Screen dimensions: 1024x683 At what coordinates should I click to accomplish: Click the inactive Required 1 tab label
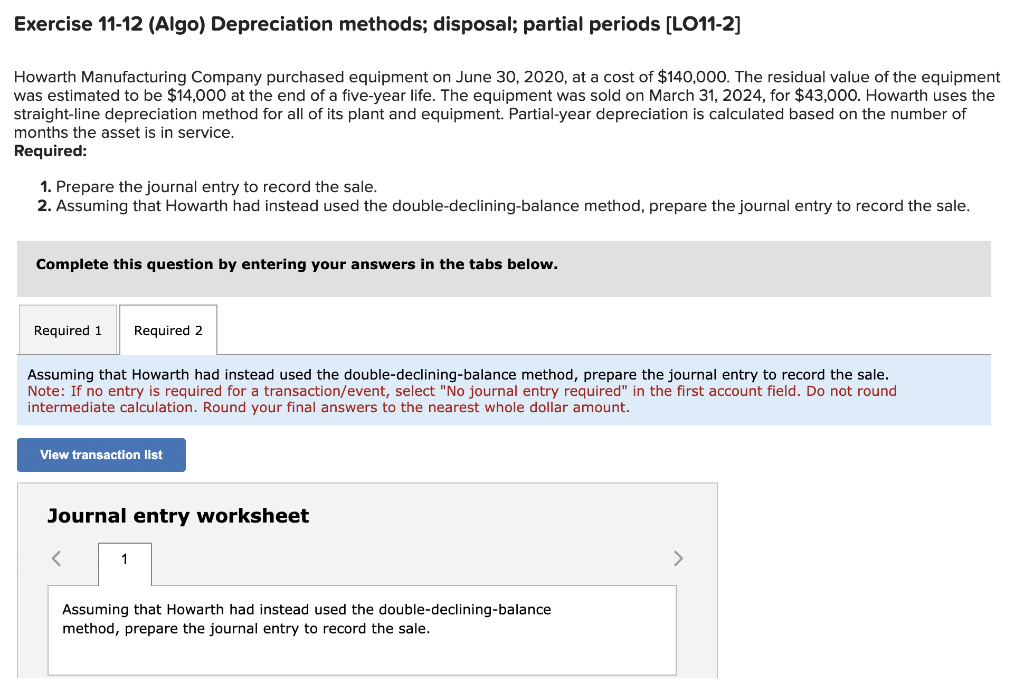coord(67,329)
